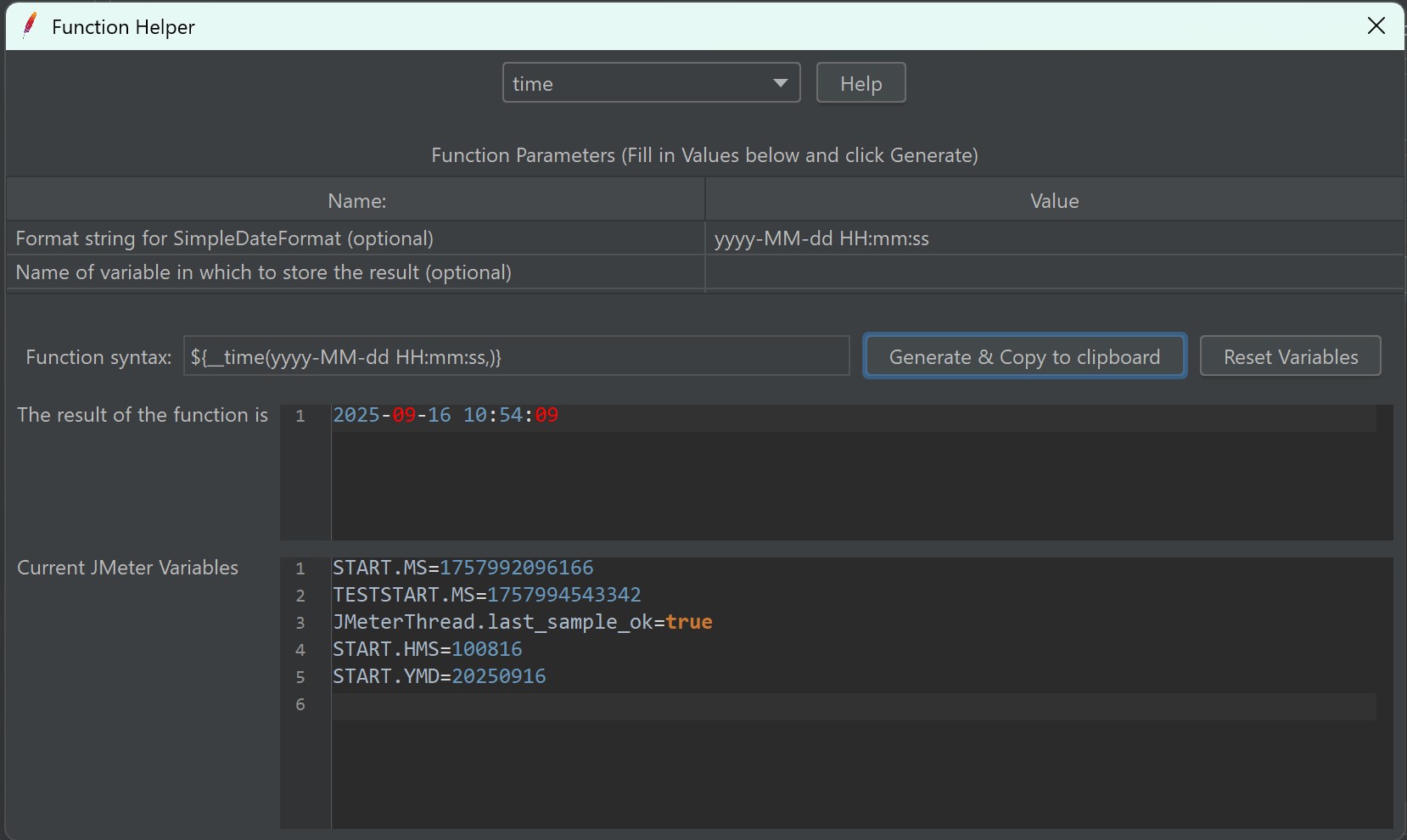The image size is (1407, 840).
Task: Click the result text 2025-09-16 10:54:09
Action: (446, 415)
